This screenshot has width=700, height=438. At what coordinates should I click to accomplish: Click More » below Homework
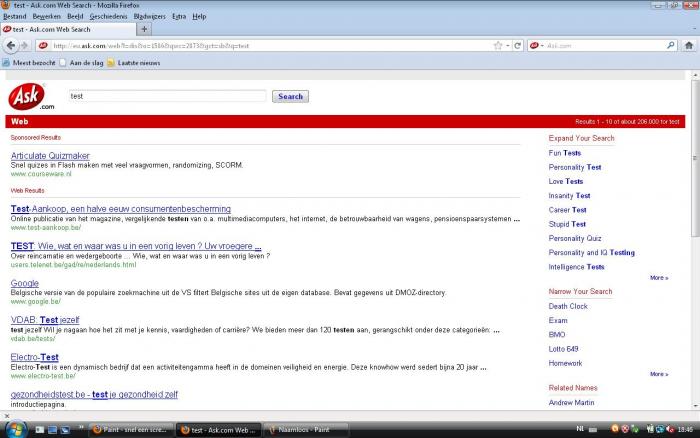click(x=659, y=374)
